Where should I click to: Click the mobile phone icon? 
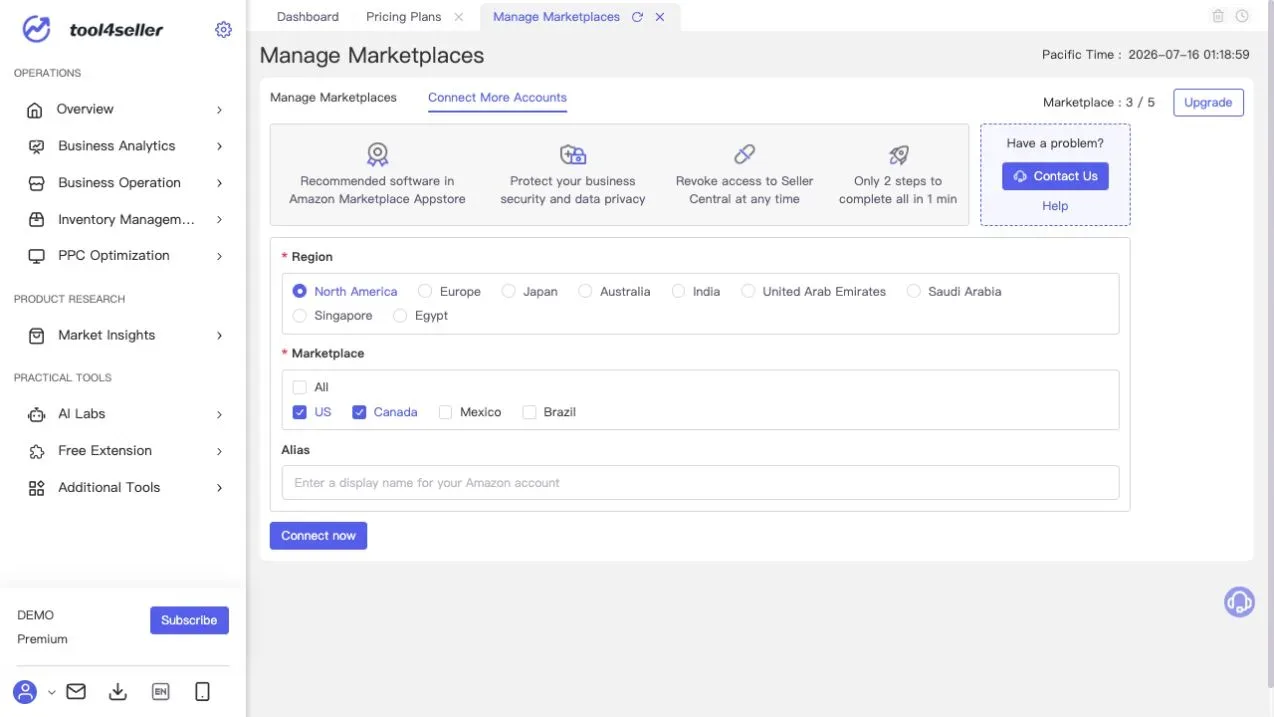tap(202, 691)
